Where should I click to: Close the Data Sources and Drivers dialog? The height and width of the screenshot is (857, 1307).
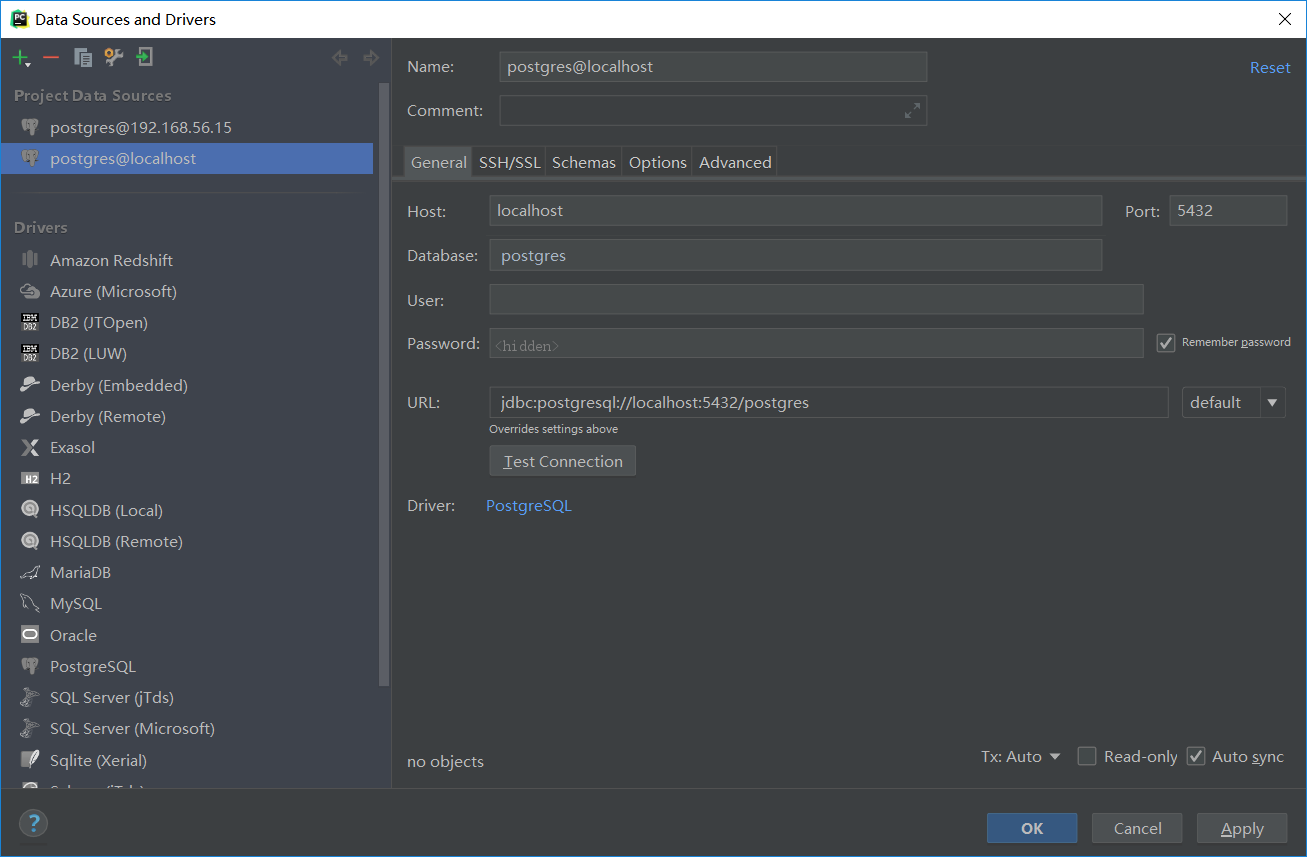1284,19
